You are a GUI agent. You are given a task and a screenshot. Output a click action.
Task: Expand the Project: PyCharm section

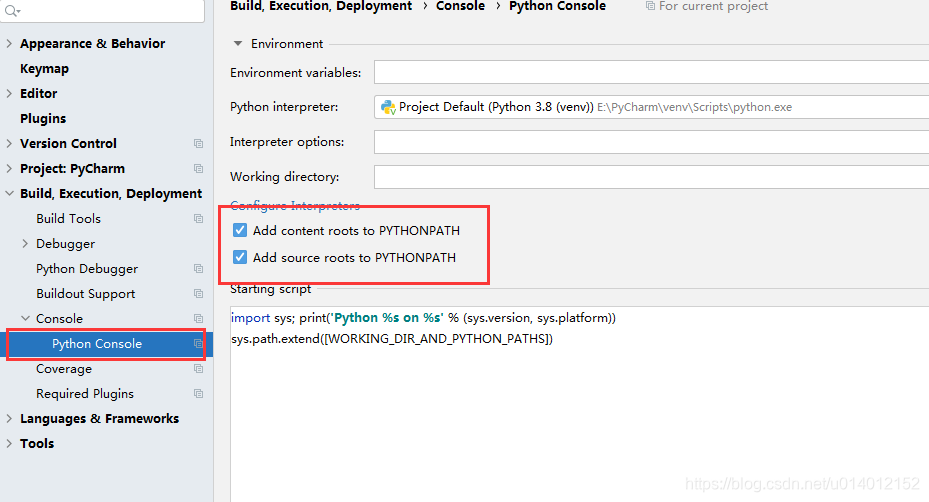coord(9,168)
